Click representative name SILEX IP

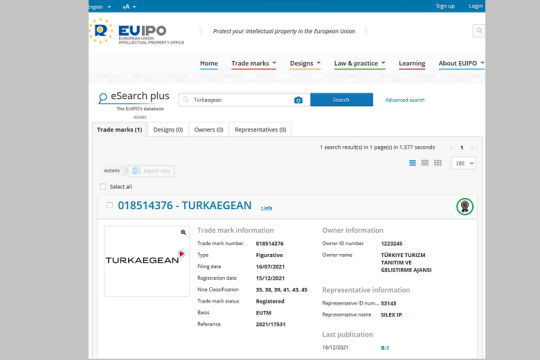point(392,315)
